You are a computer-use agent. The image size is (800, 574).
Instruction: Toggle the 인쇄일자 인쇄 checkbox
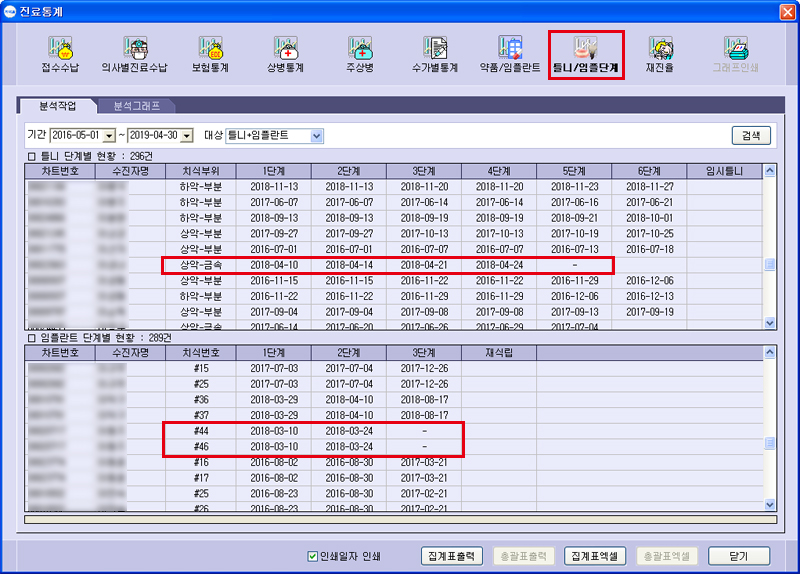click(x=313, y=556)
